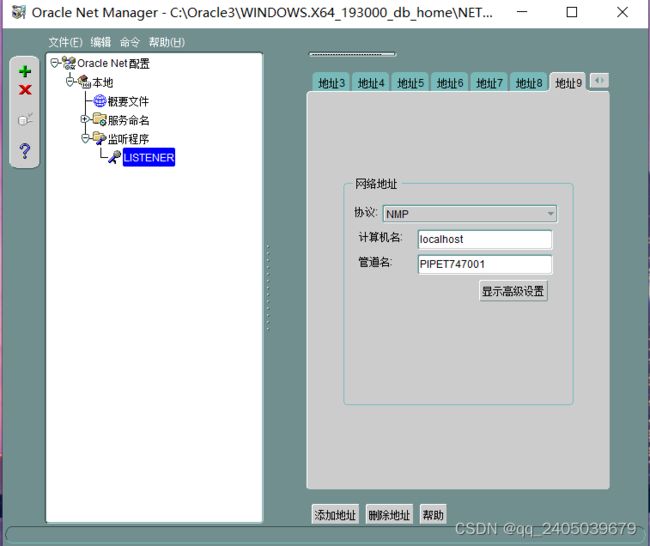Click the 删除地址 button

389,515
